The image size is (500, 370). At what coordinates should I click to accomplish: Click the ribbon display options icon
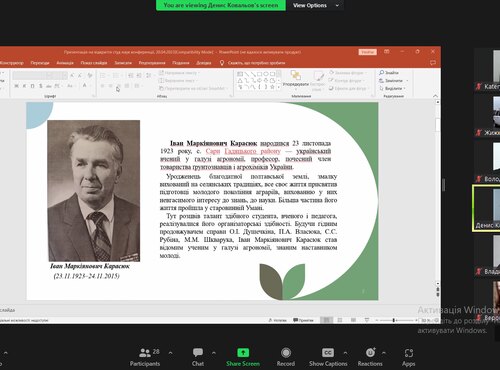pyautogui.click(x=387, y=52)
